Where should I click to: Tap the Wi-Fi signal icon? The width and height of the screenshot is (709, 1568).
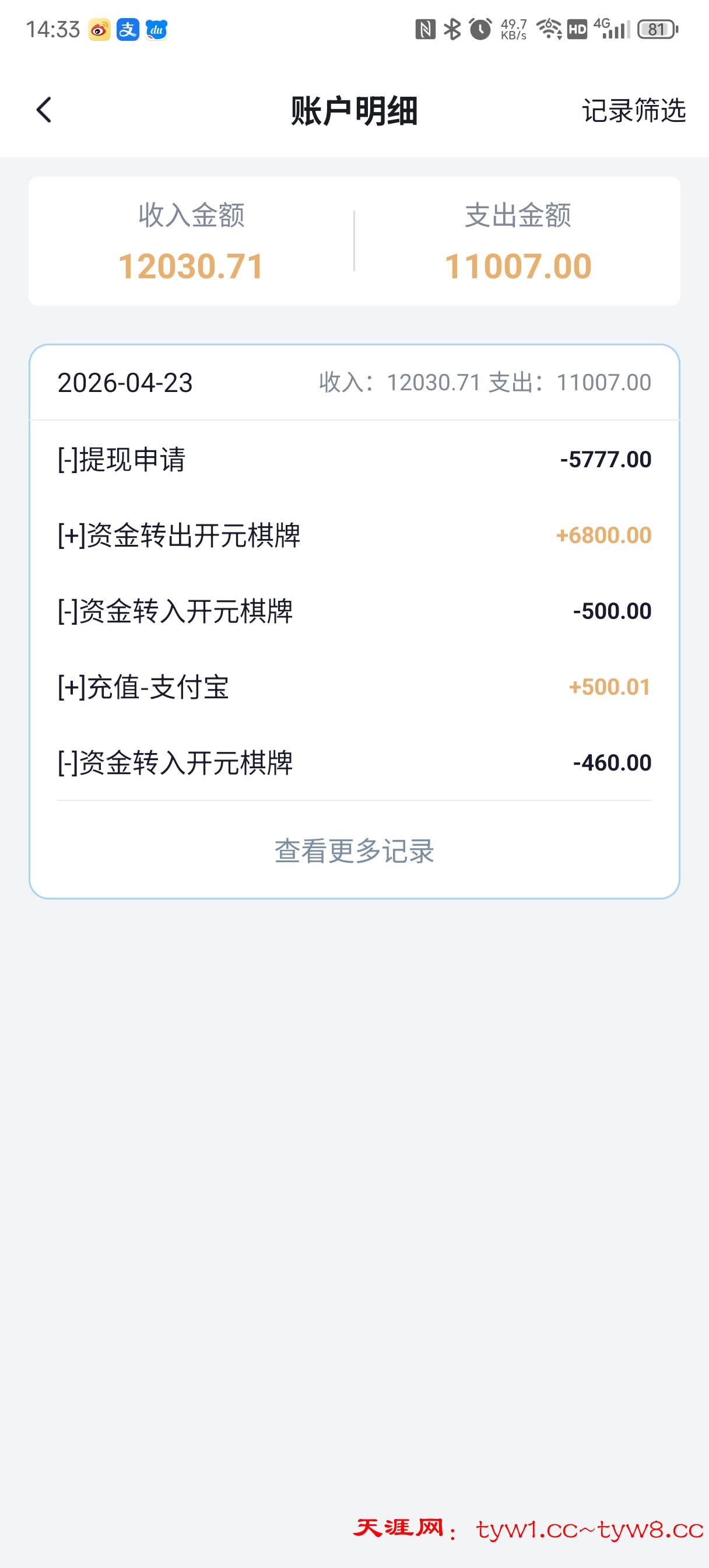(x=549, y=29)
